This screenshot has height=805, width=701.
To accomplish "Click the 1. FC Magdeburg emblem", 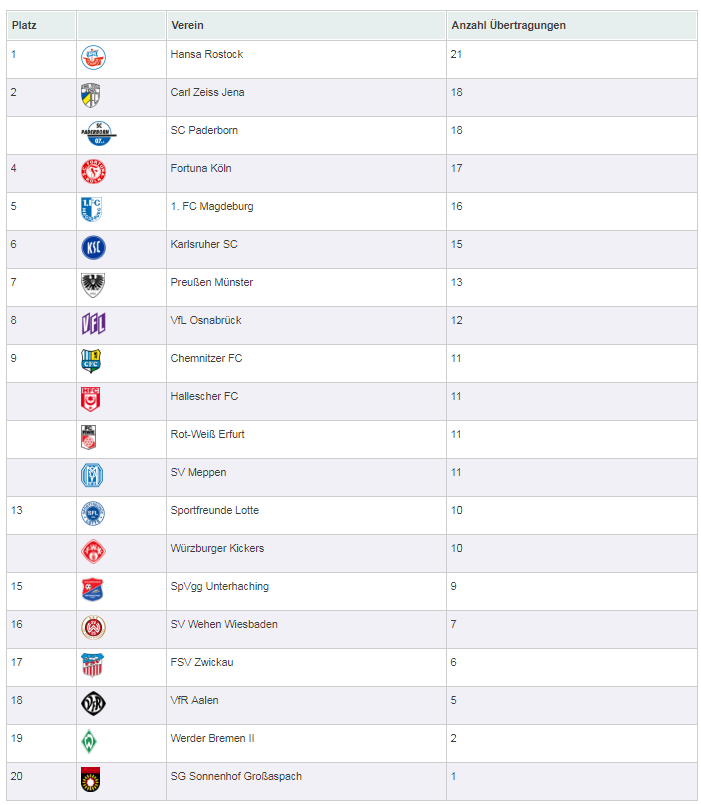I will [x=91, y=209].
